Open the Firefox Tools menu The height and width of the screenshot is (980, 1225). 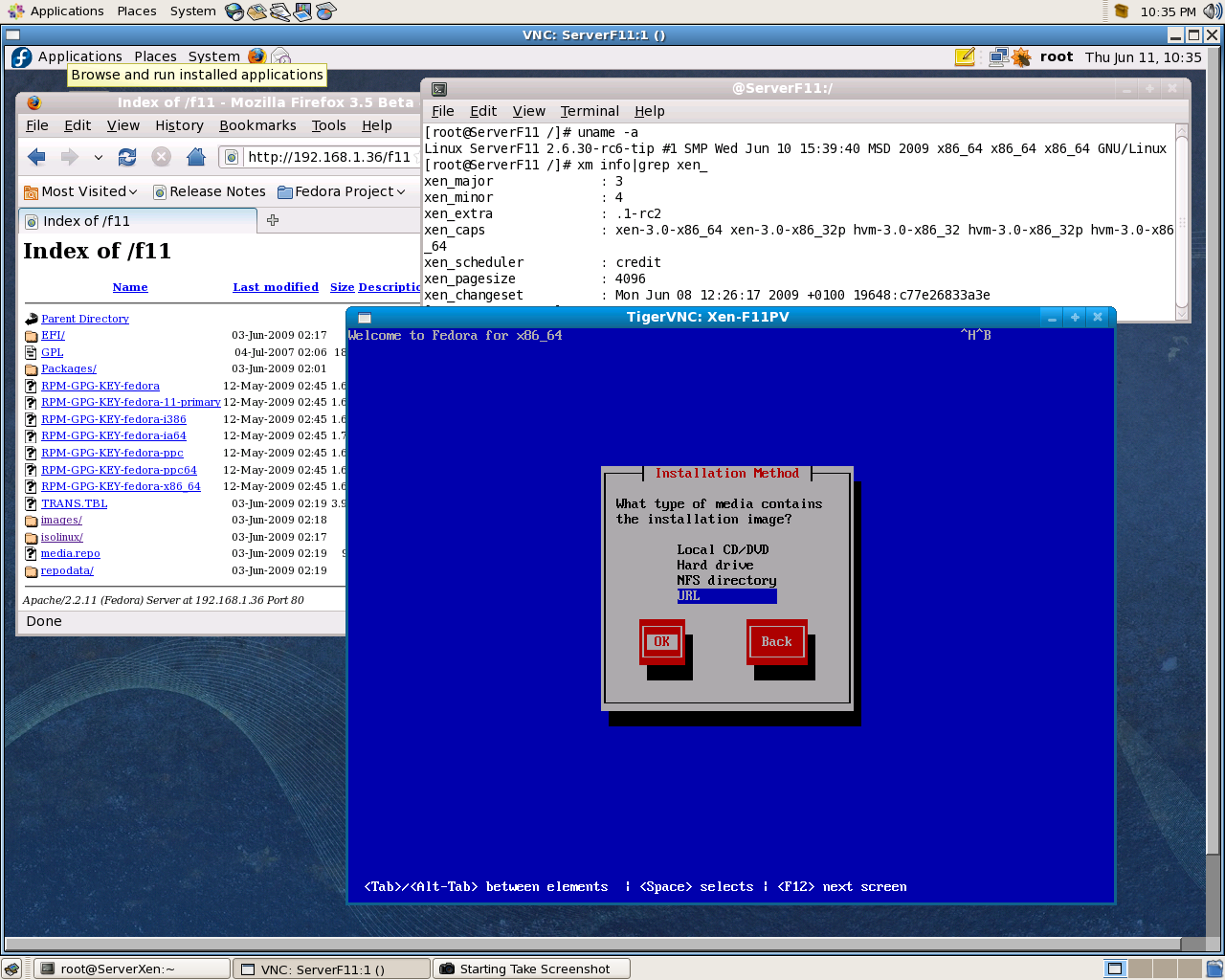[328, 125]
